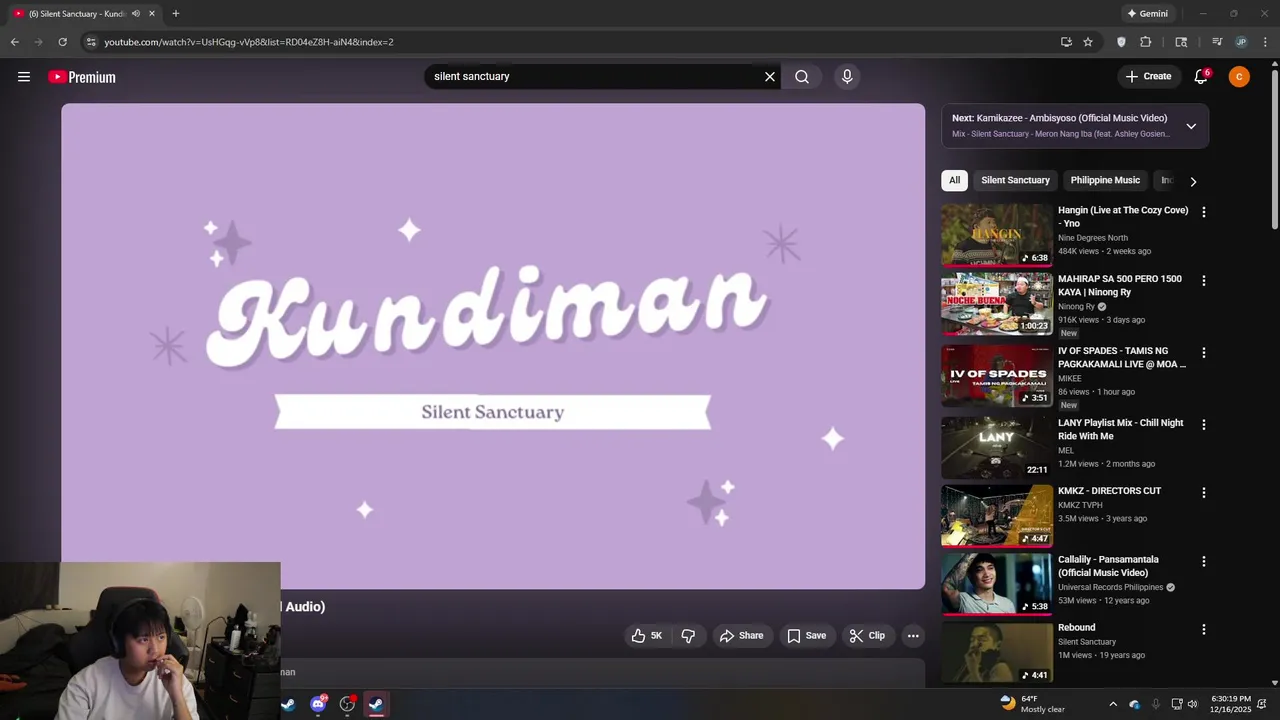Show hidden system tray icons
Viewport: 1280px width, 720px height.
1113,704
